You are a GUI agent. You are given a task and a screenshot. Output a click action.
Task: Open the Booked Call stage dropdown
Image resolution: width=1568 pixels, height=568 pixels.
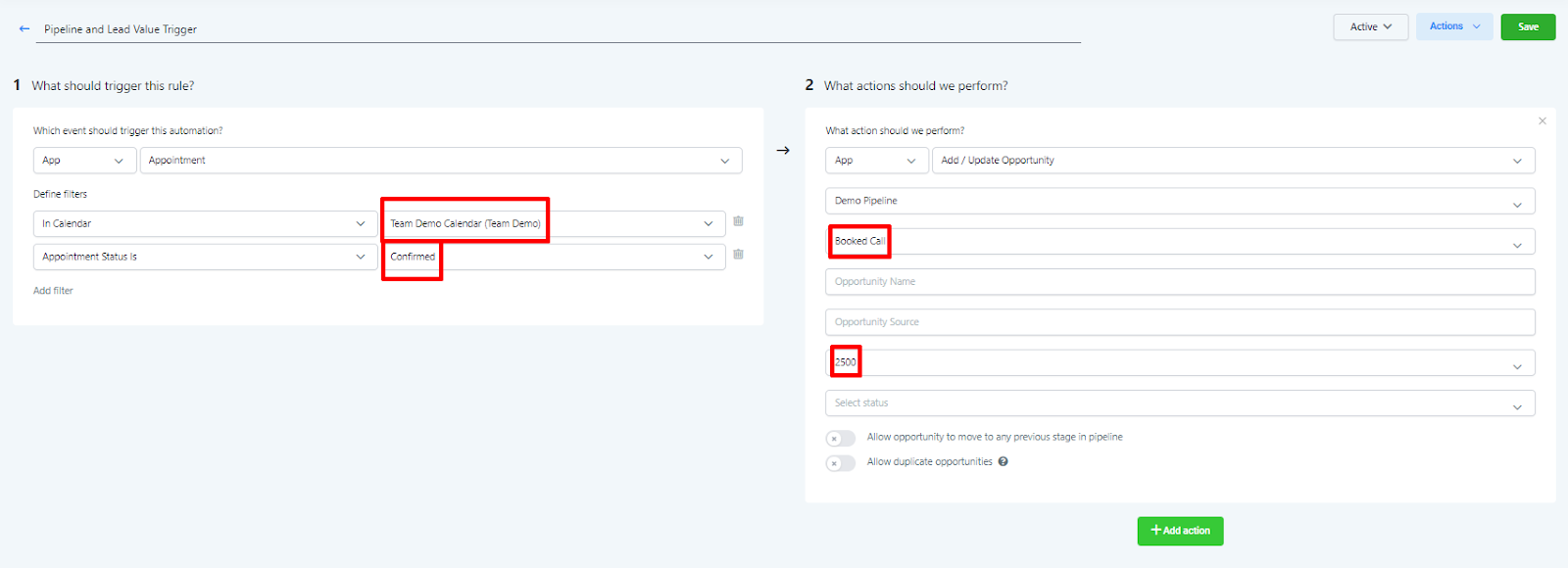point(1180,242)
